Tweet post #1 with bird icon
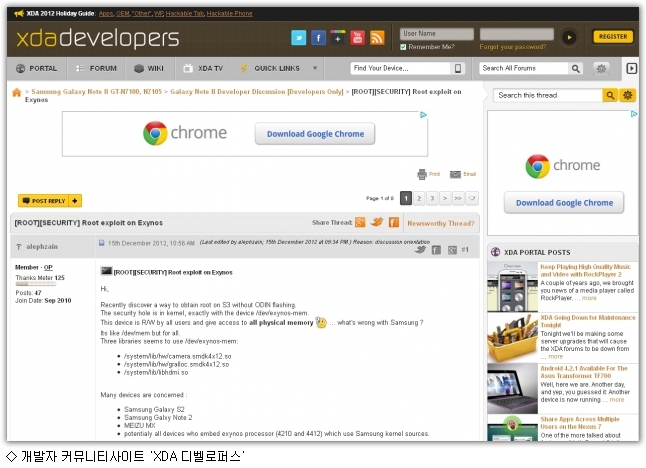 point(420,250)
